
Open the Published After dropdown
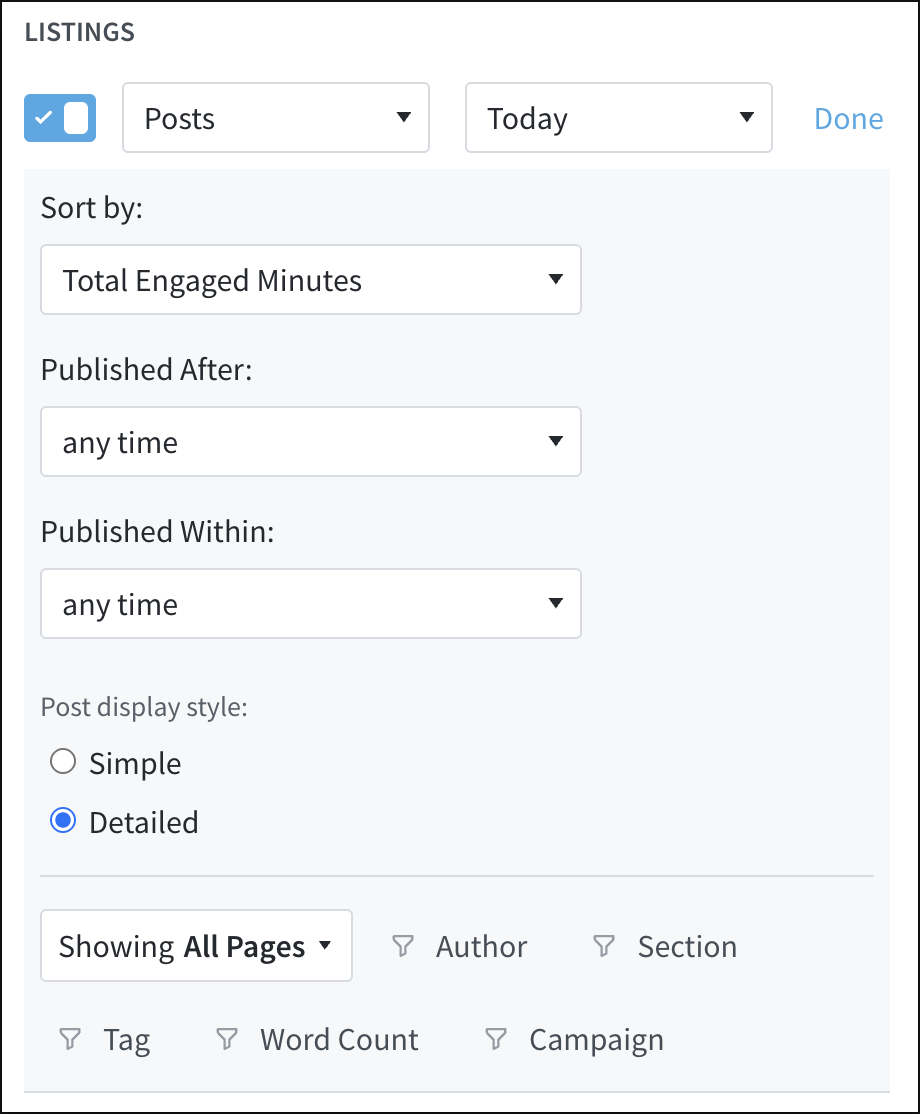coord(311,442)
